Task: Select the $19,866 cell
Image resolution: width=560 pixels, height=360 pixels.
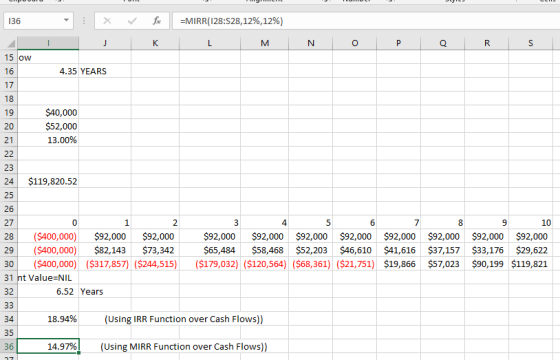Action: [399, 264]
